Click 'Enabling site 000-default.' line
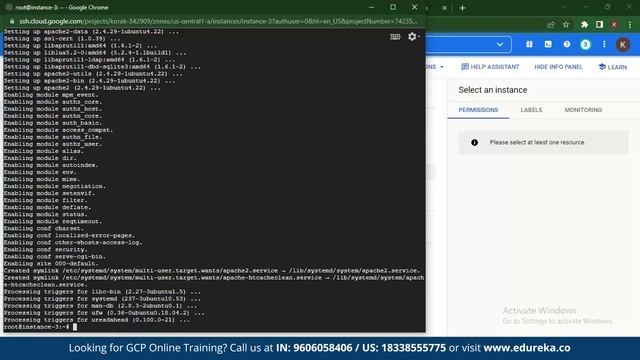640x360 pixels. (51, 264)
